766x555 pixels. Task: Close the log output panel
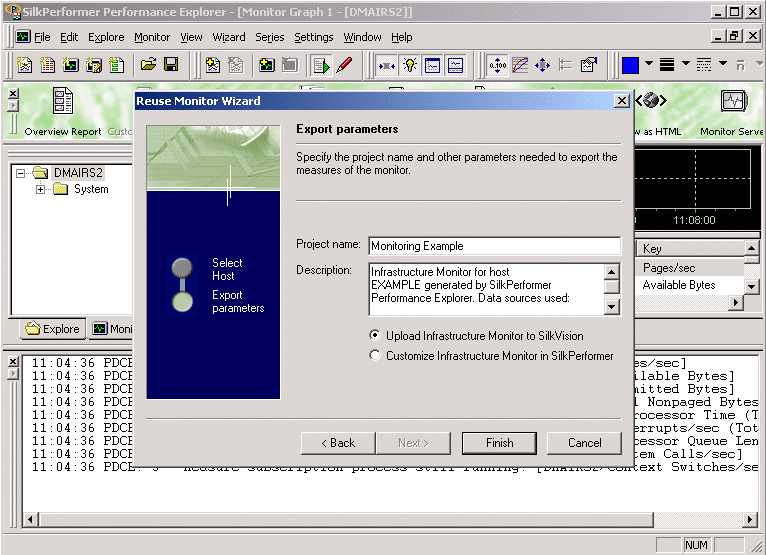click(x=14, y=362)
